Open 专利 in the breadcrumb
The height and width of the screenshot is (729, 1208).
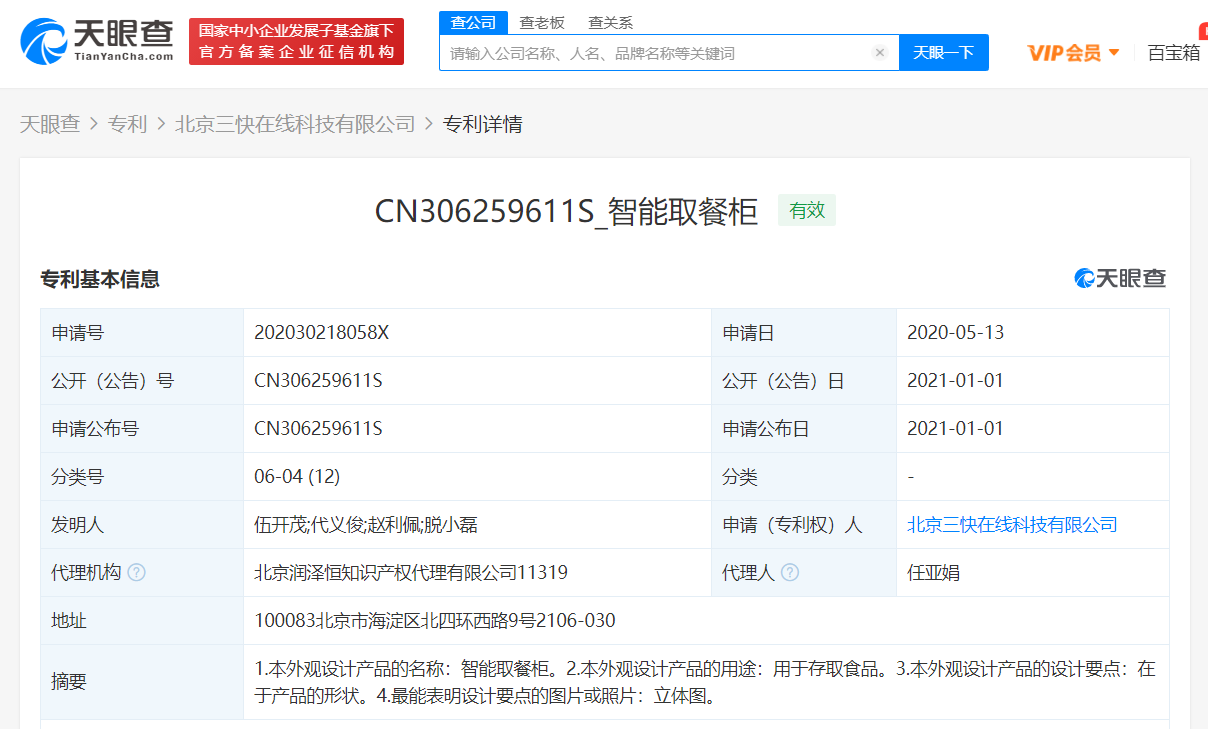[127, 124]
